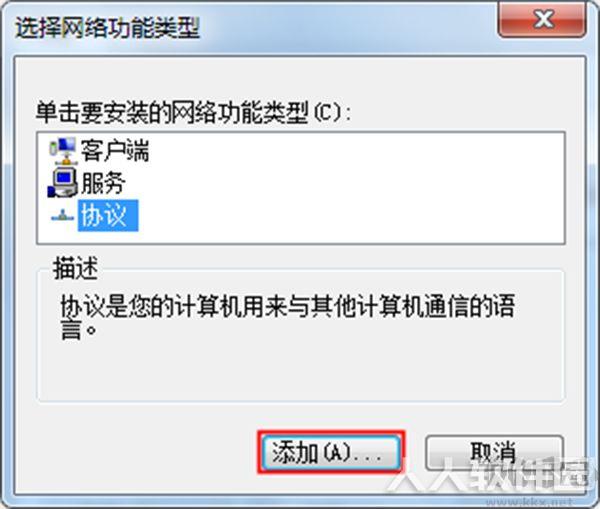Click the www.kkx.net watermark URL
Screen dimensions: 600x509
(x=528, y=501)
